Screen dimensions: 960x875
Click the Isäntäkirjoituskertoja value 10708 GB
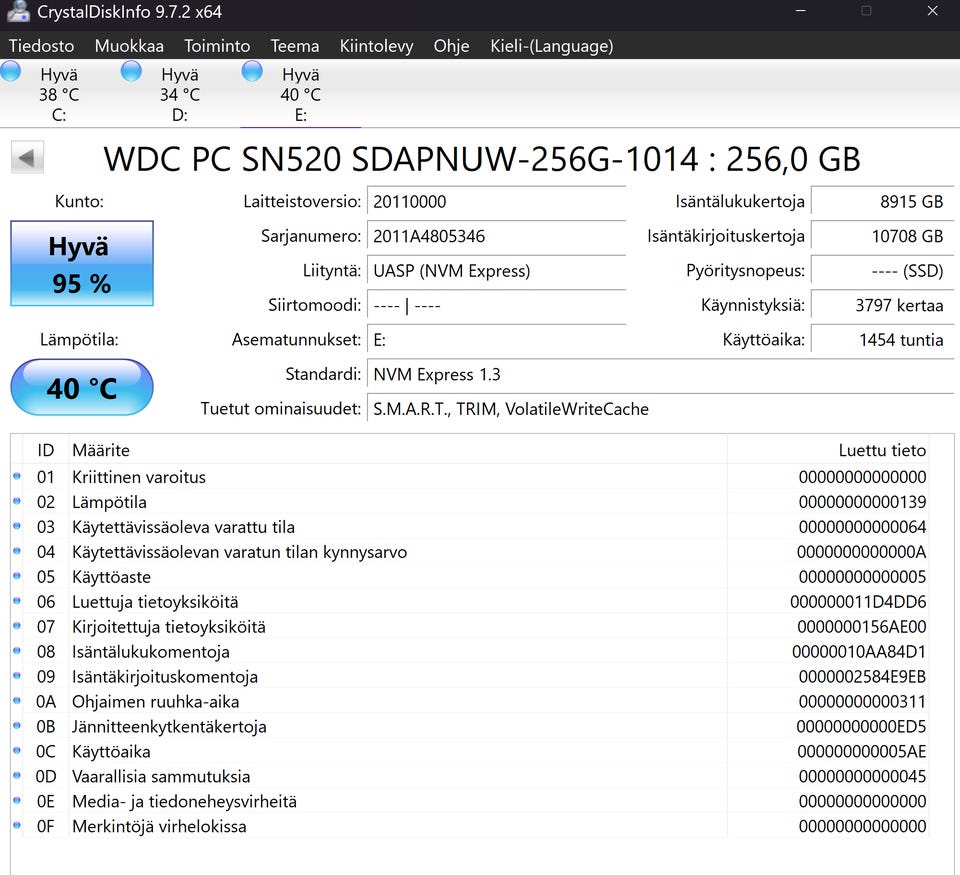tap(882, 236)
